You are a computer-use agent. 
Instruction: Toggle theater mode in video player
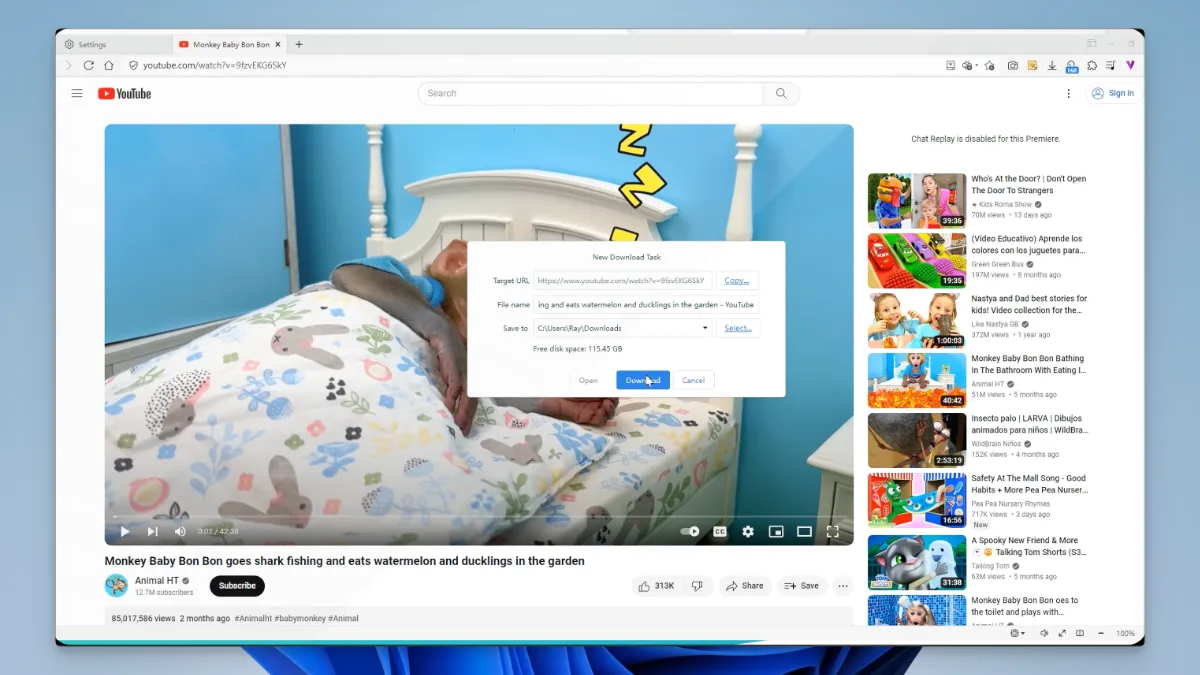coord(804,532)
